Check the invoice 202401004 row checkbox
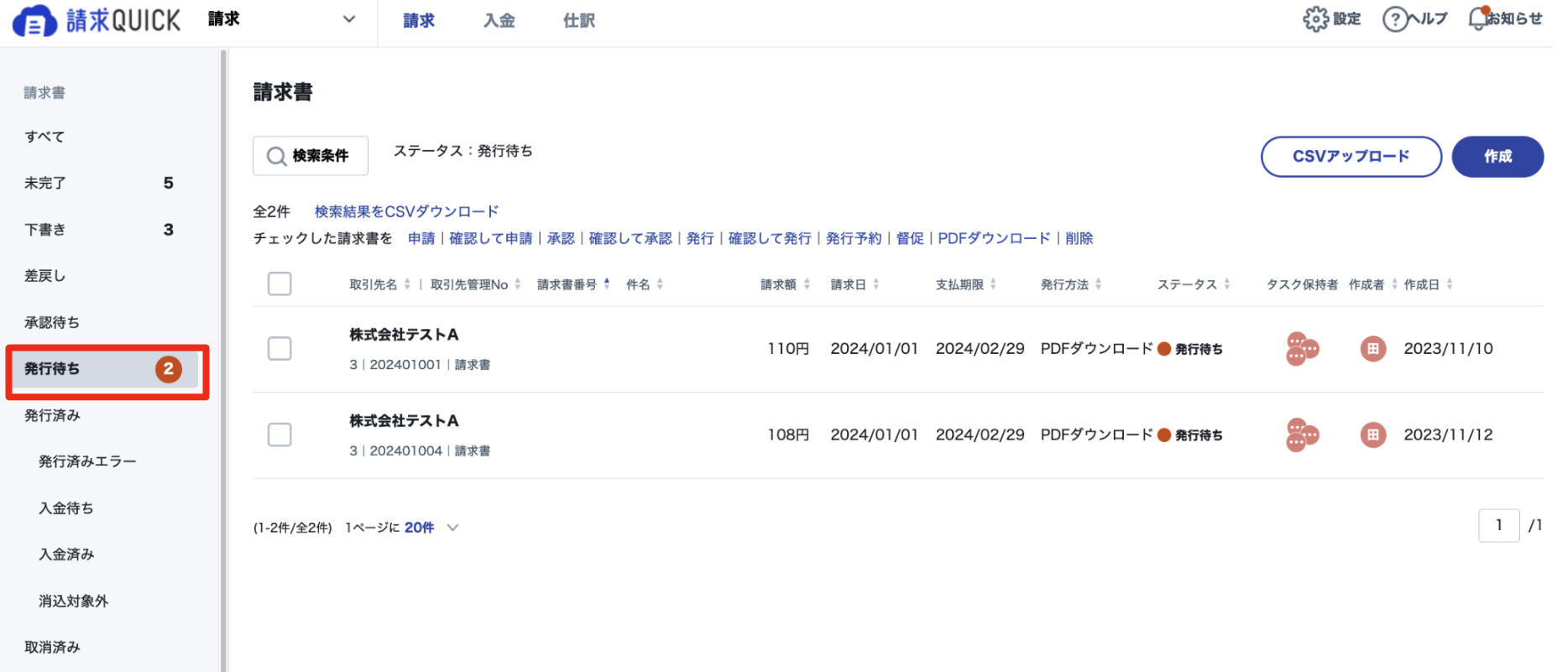Viewport: 1568px width, 672px height. click(280, 435)
